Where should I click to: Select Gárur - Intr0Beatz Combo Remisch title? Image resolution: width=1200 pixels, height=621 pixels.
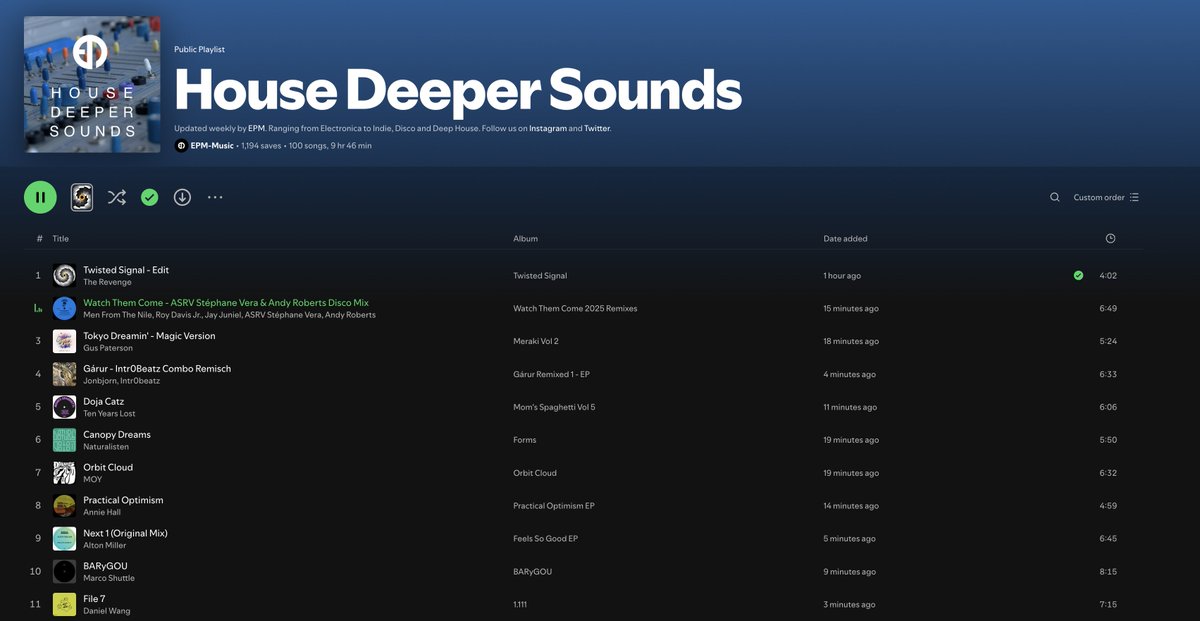(157, 369)
